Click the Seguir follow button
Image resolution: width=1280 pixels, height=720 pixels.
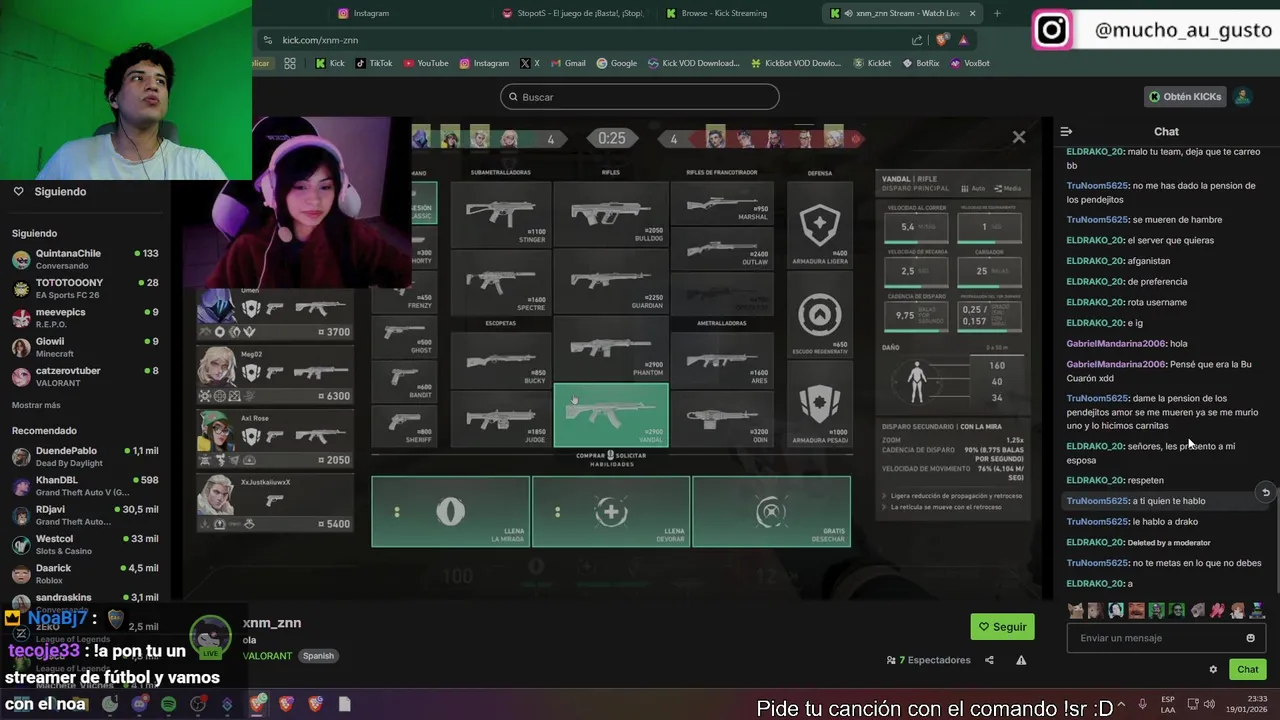[1002, 627]
